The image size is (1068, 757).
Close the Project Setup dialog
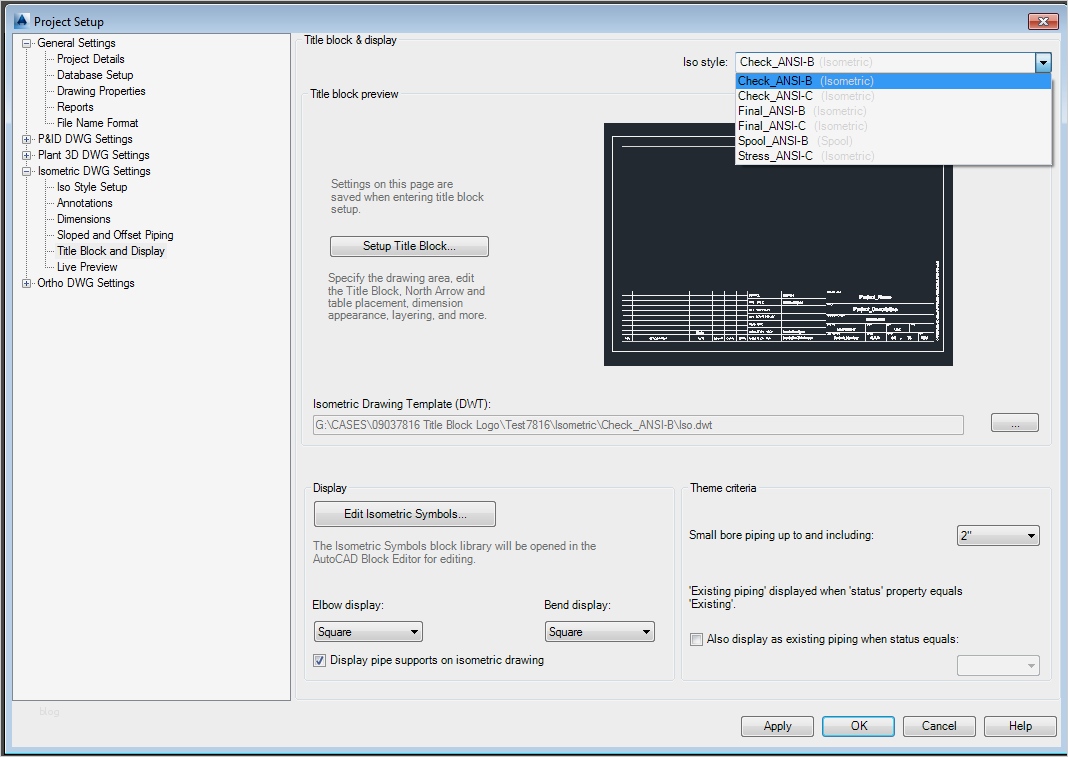coord(1042,21)
